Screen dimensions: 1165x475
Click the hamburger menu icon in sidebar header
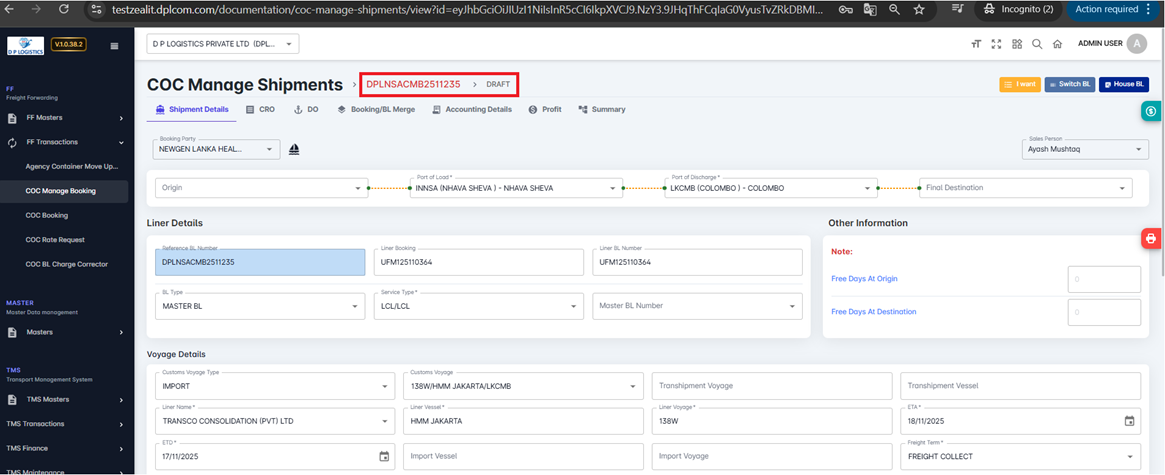[x=114, y=46]
